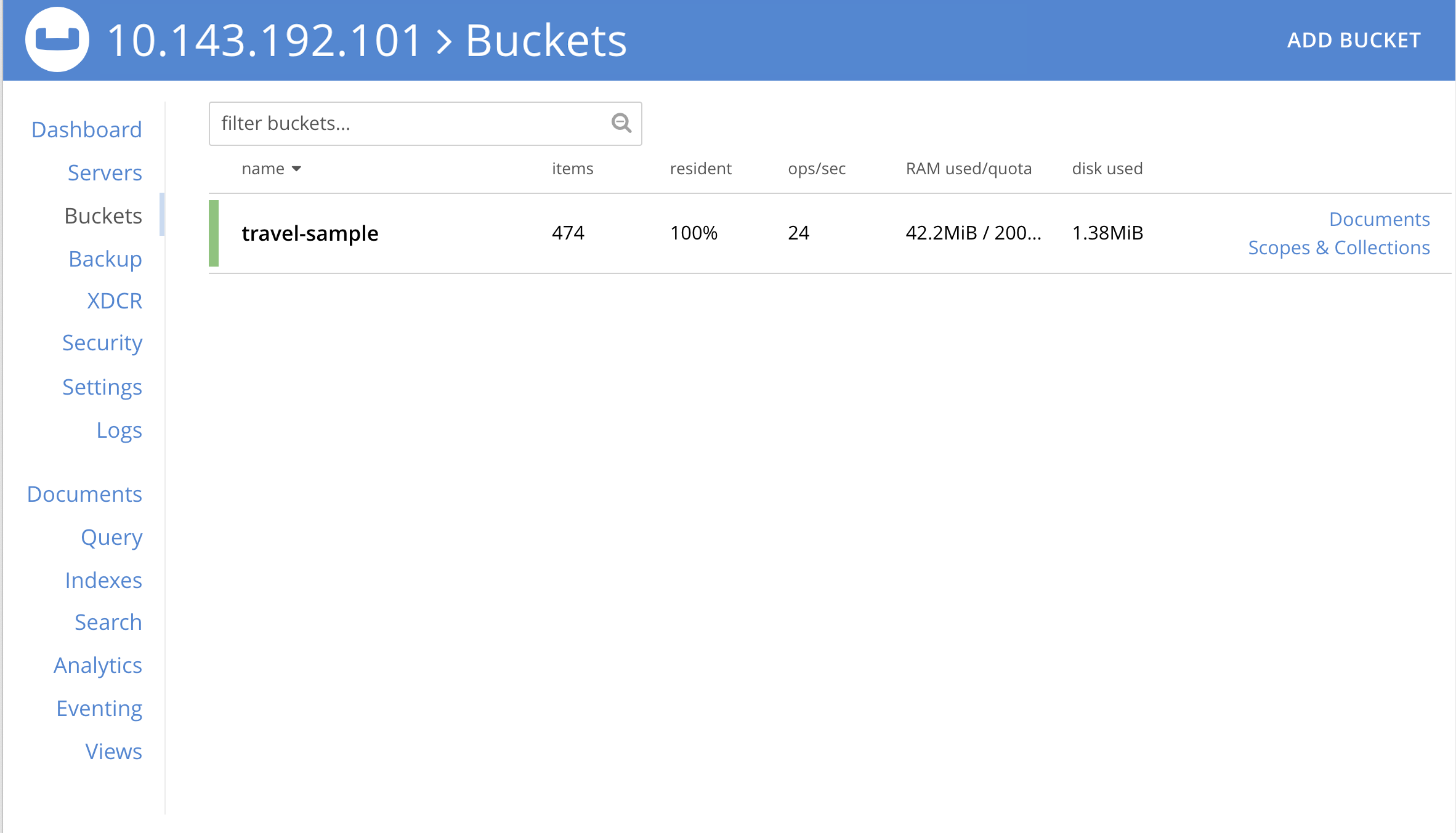
Task: View Logs from the sidebar
Action: point(119,430)
